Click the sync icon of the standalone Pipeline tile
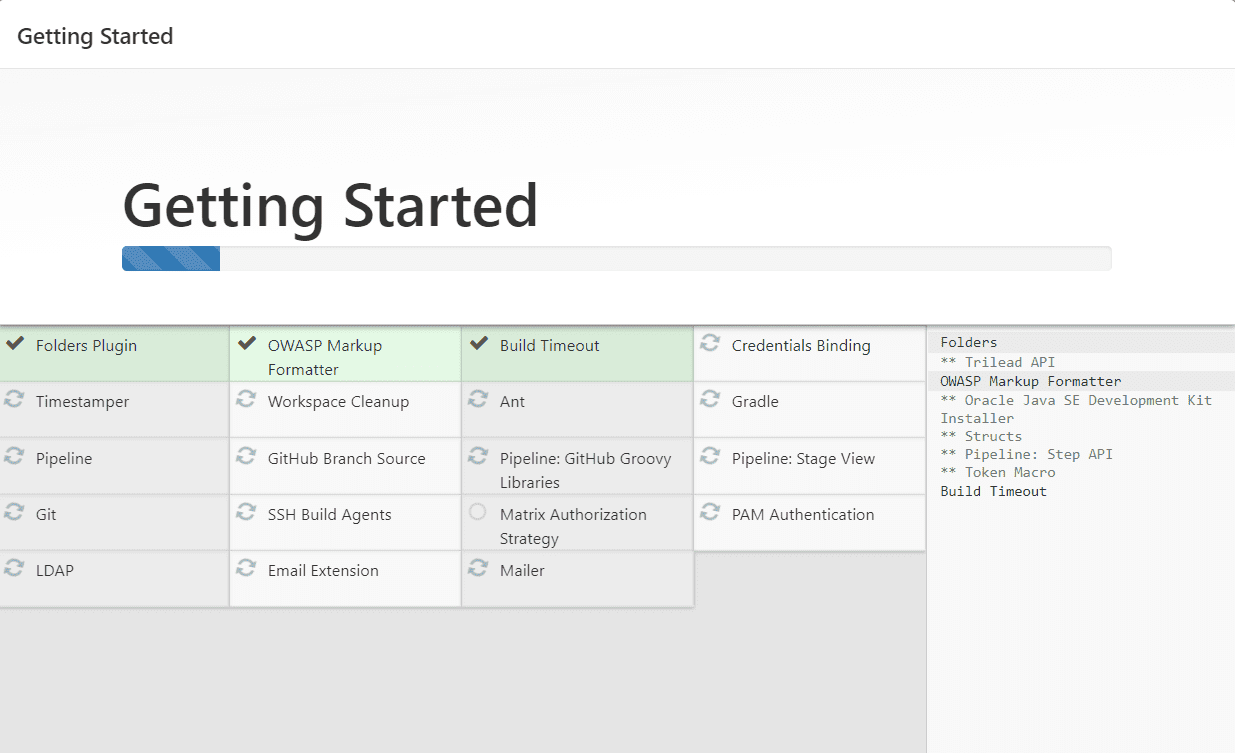The image size is (1235, 753). [14, 456]
